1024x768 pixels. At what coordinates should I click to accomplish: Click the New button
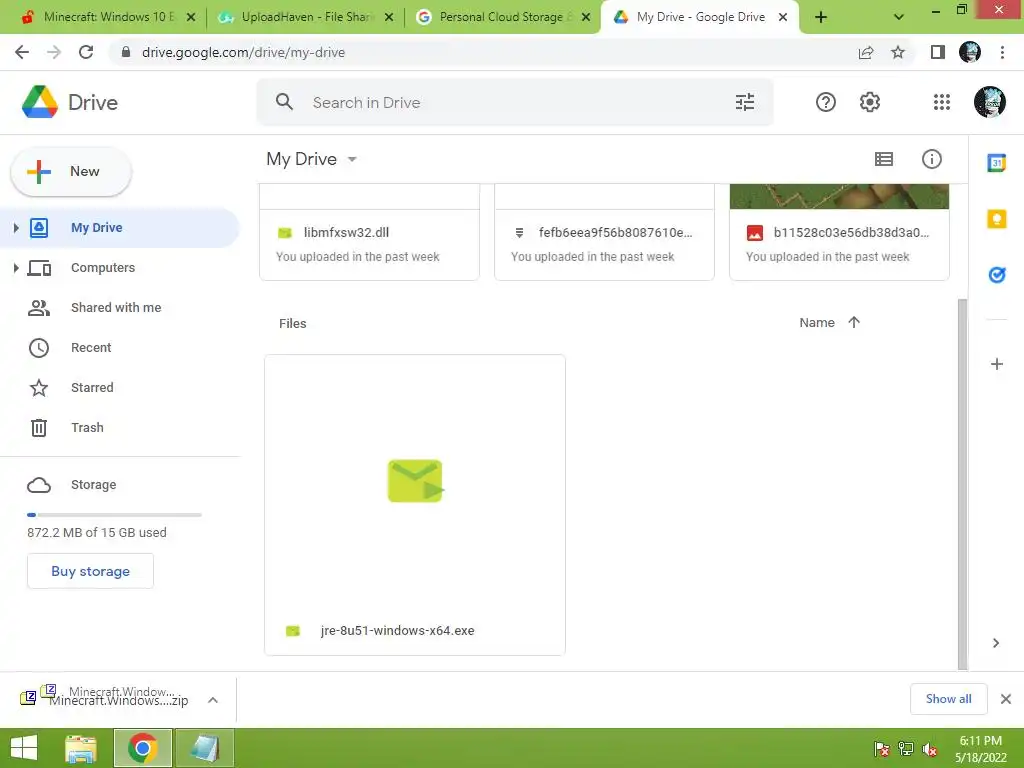71,171
